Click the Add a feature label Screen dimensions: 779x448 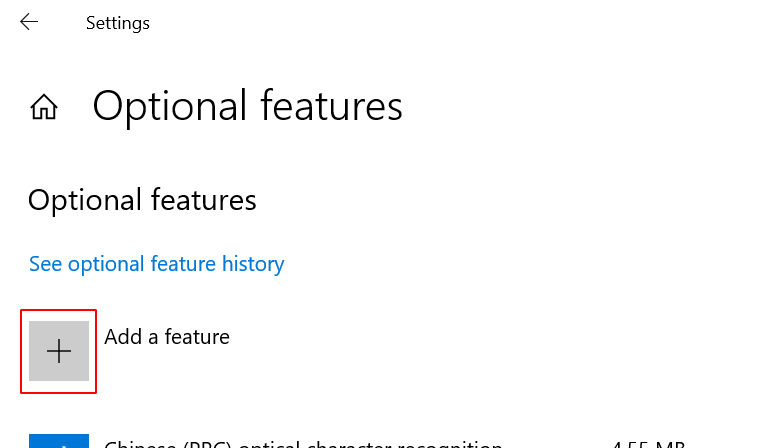tap(167, 337)
